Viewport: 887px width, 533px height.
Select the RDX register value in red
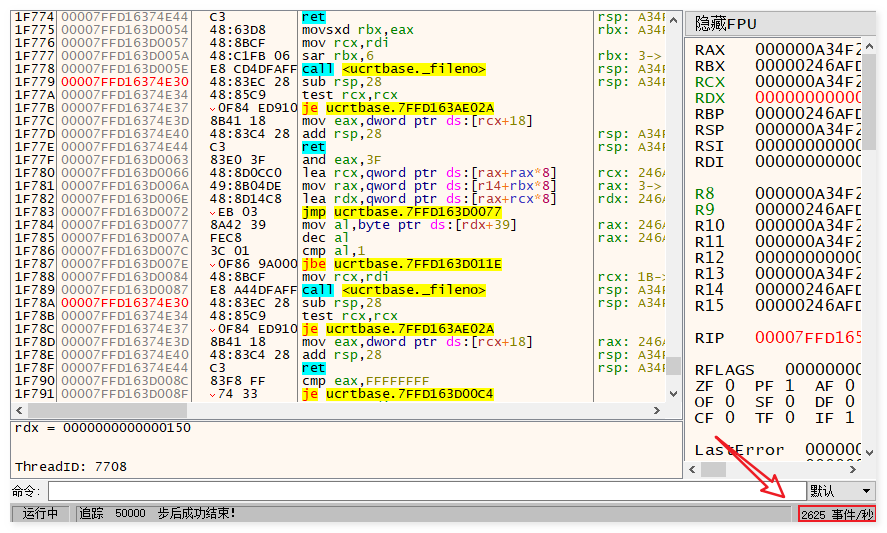point(808,97)
